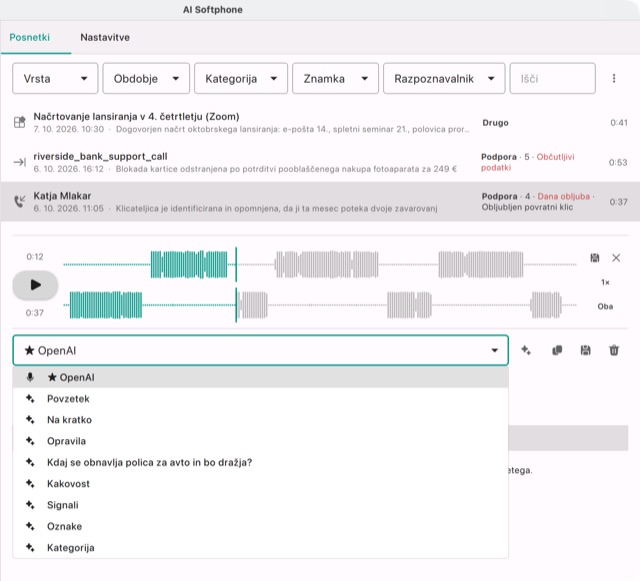Toggle the Oba channel selection
The image size is (640, 581).
[x=605, y=306]
